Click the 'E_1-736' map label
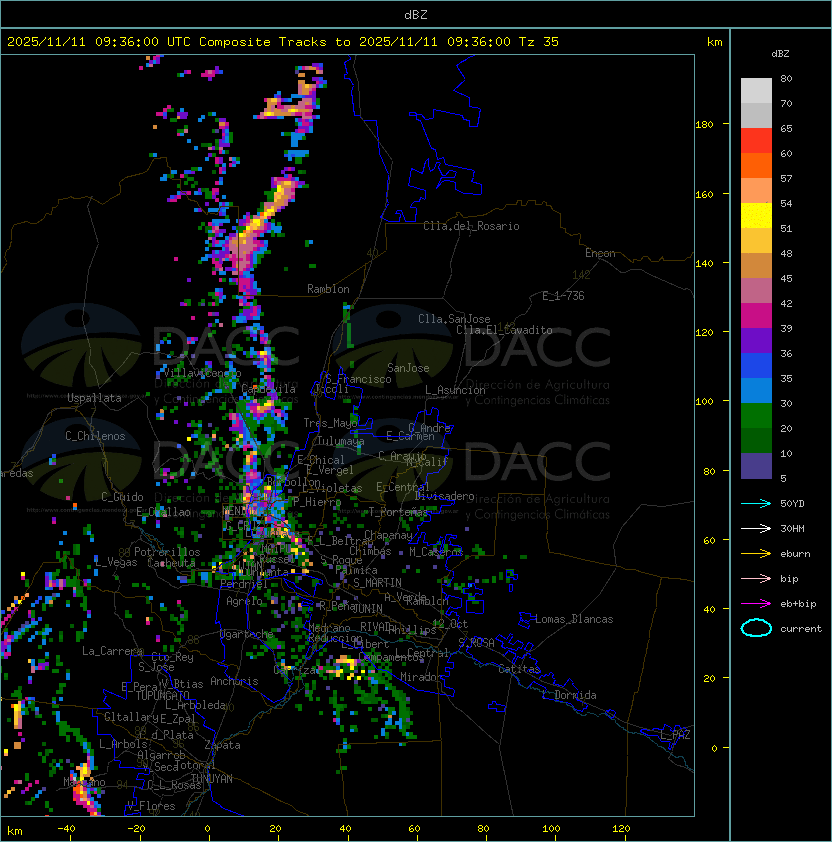832x842 pixels. pyautogui.click(x=563, y=296)
